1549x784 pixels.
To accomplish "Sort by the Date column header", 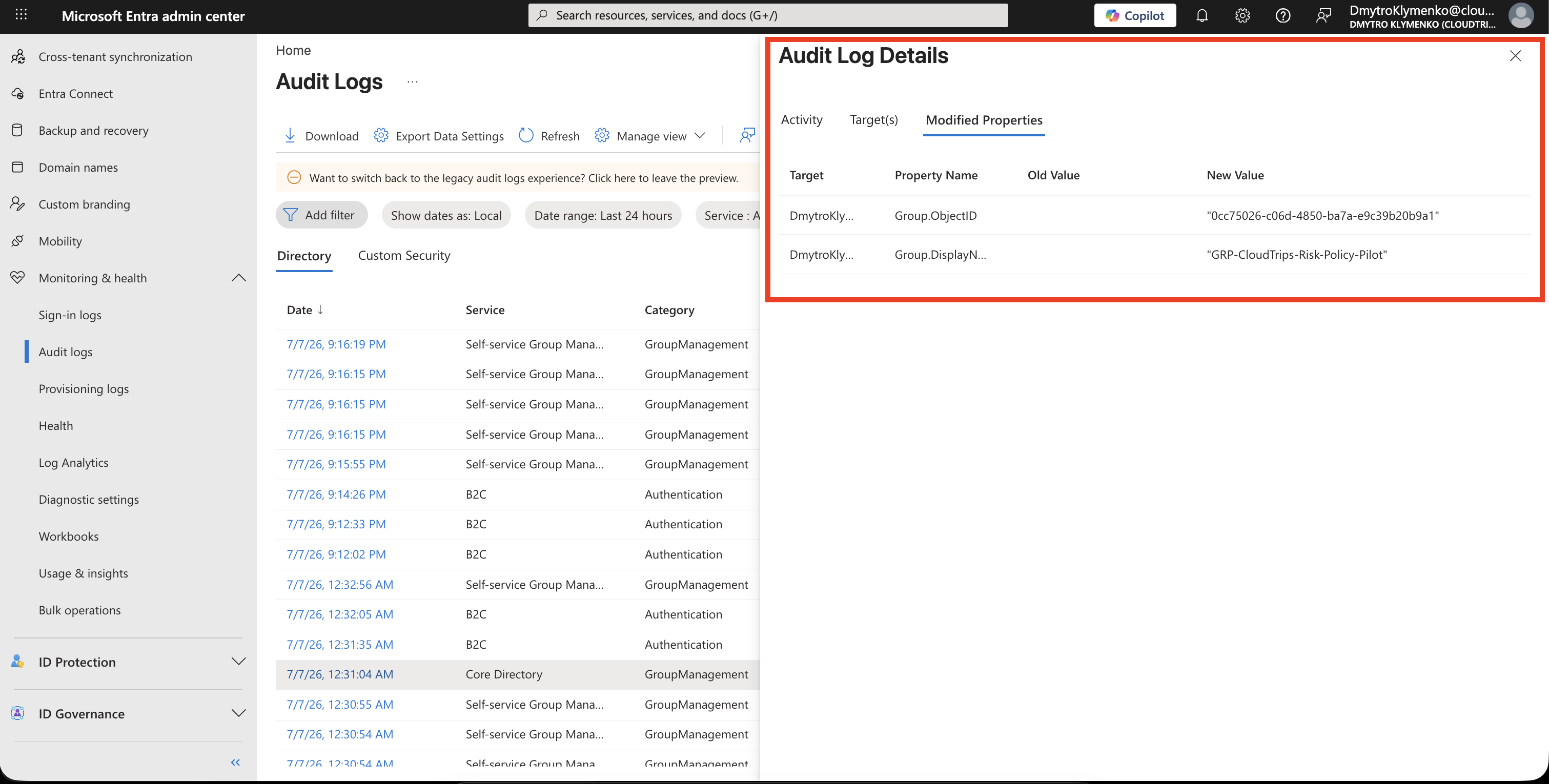I will (x=305, y=310).
